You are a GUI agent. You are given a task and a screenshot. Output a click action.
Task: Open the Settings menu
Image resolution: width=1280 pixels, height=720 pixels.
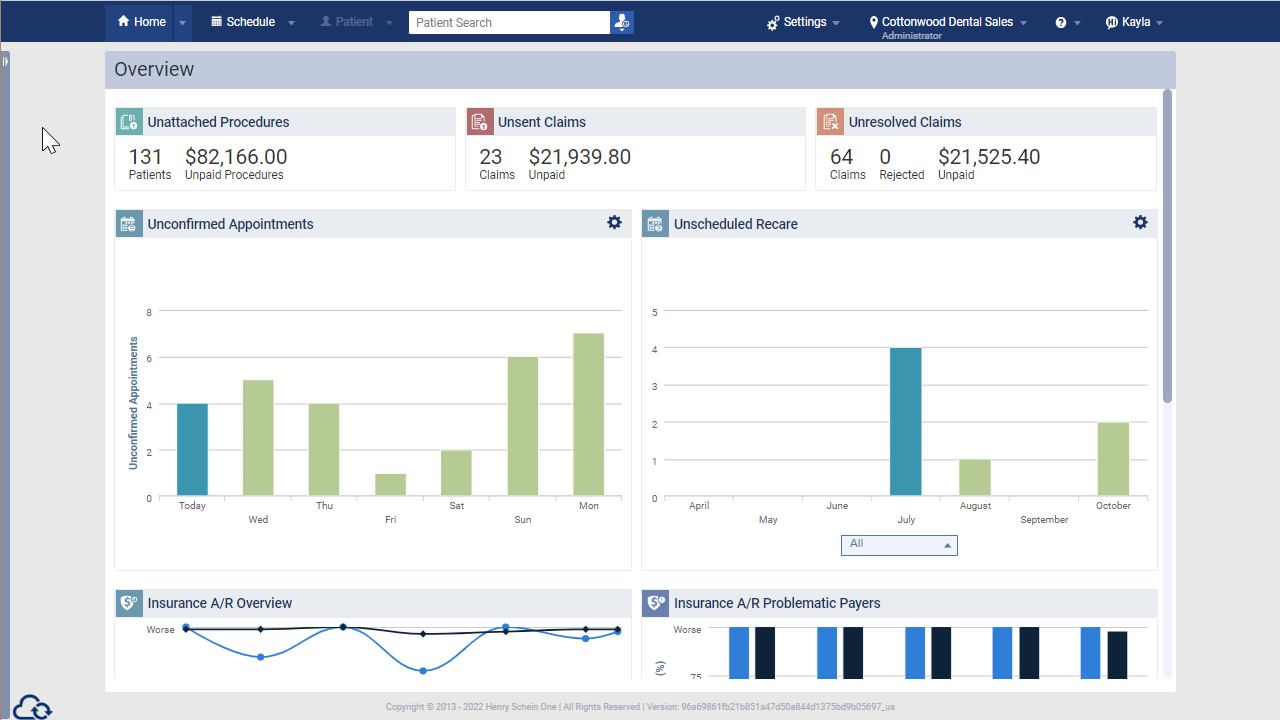803,22
